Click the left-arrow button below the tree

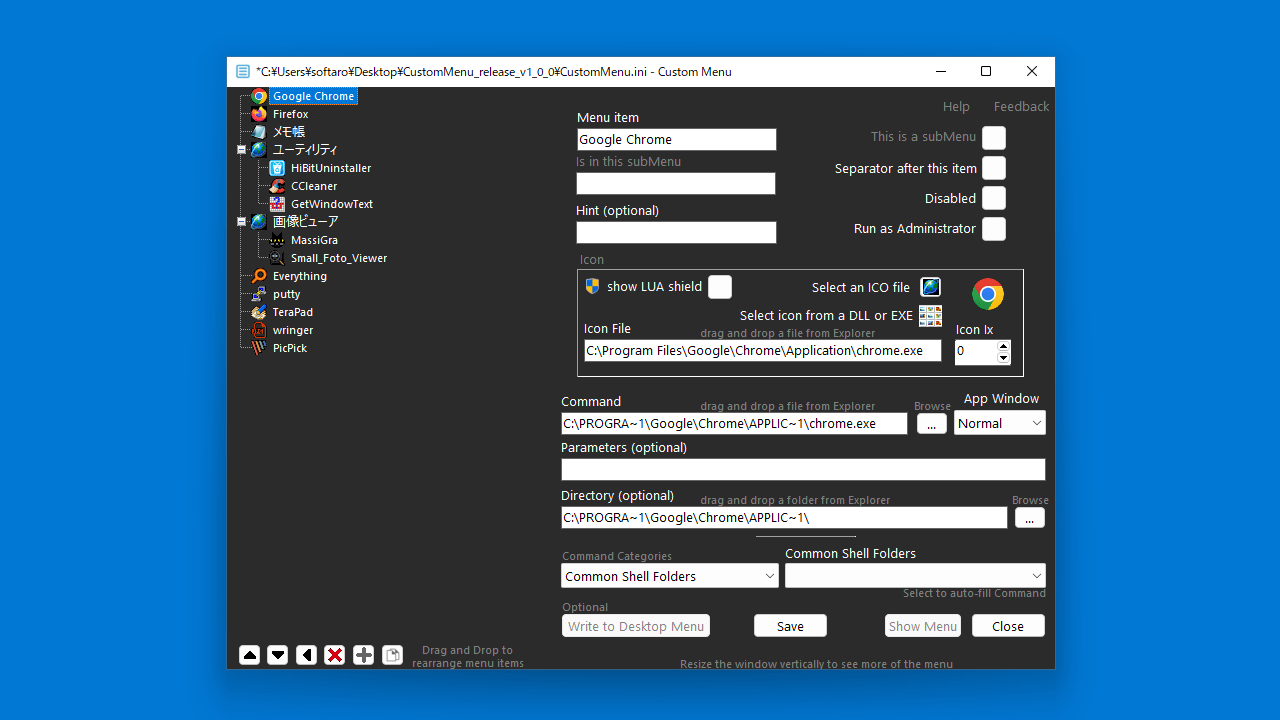click(x=307, y=655)
